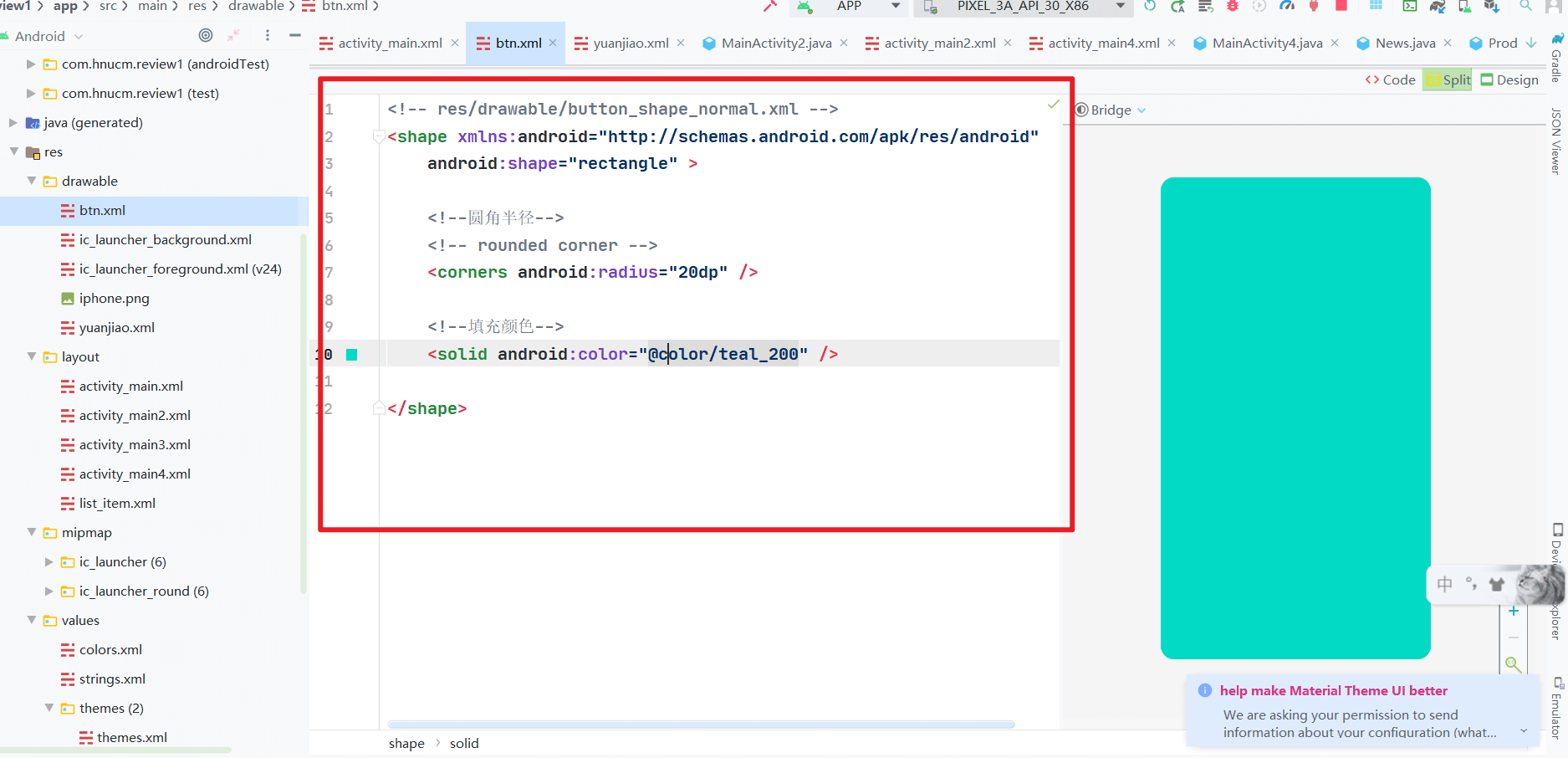
Task: Open the Profiler gauge icon
Action: click(x=1287, y=6)
